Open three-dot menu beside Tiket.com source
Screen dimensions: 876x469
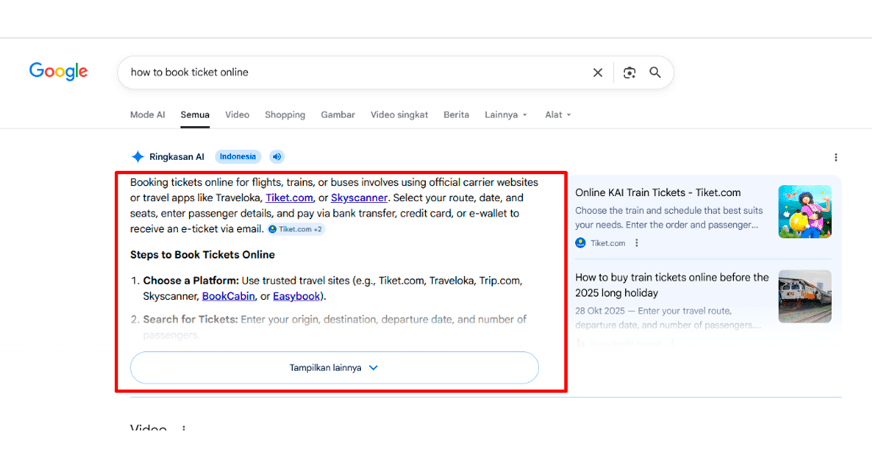[636, 243]
